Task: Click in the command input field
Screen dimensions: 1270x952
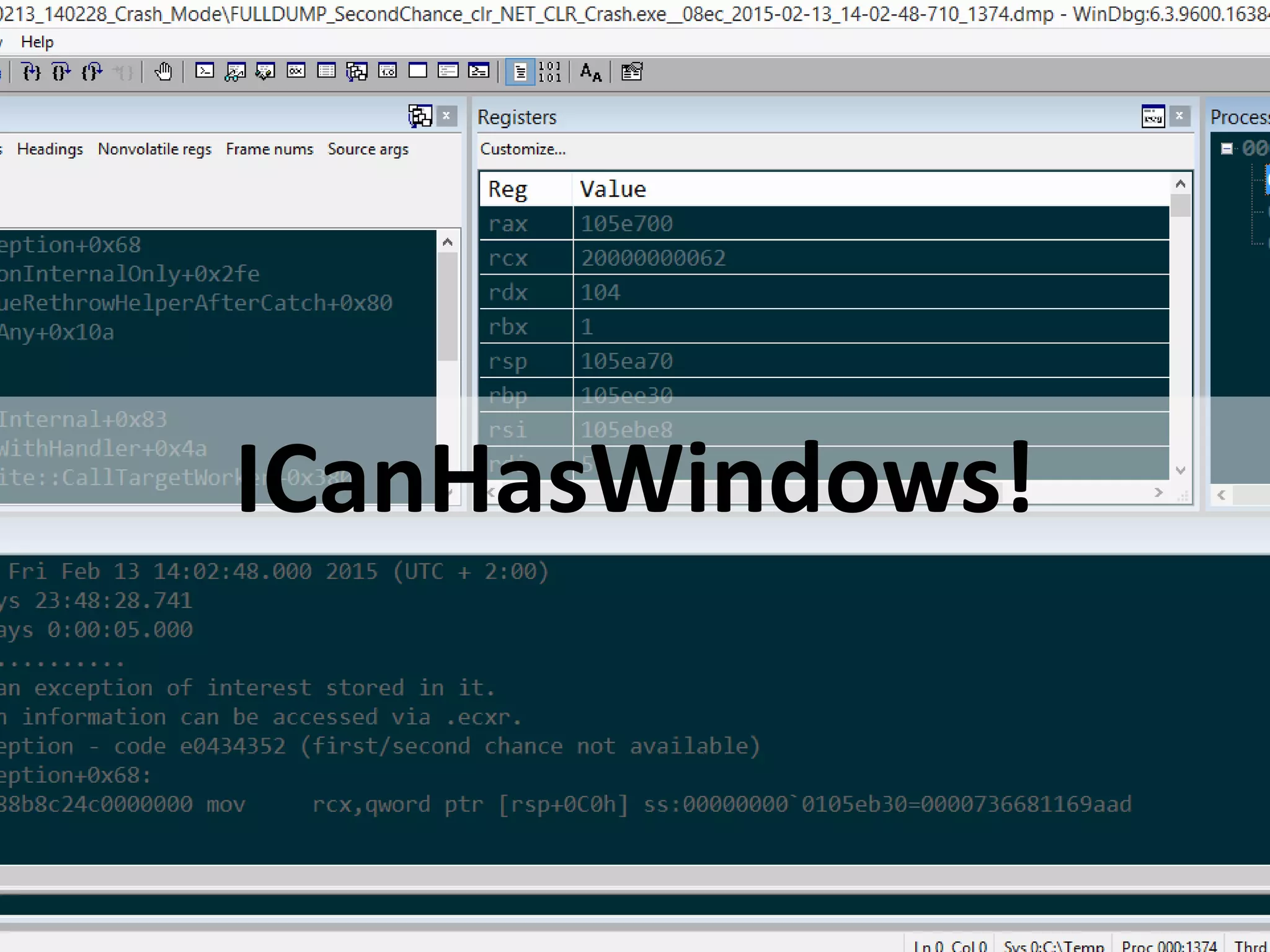Action: (x=635, y=904)
